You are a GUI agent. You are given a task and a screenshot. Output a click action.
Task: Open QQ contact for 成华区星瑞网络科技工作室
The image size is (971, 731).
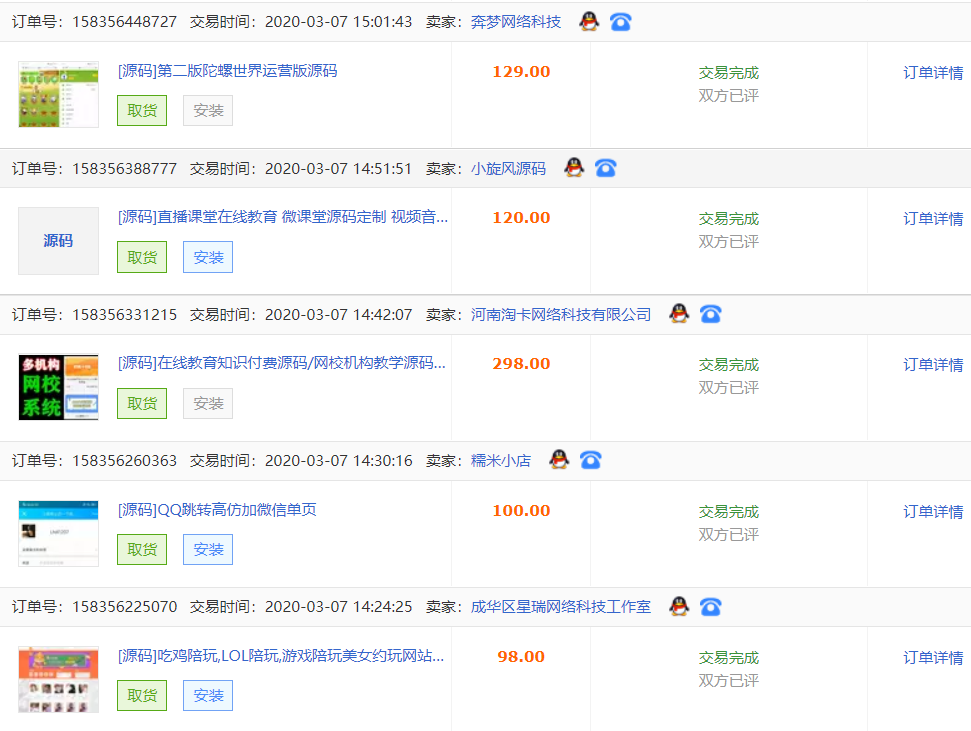coord(679,606)
